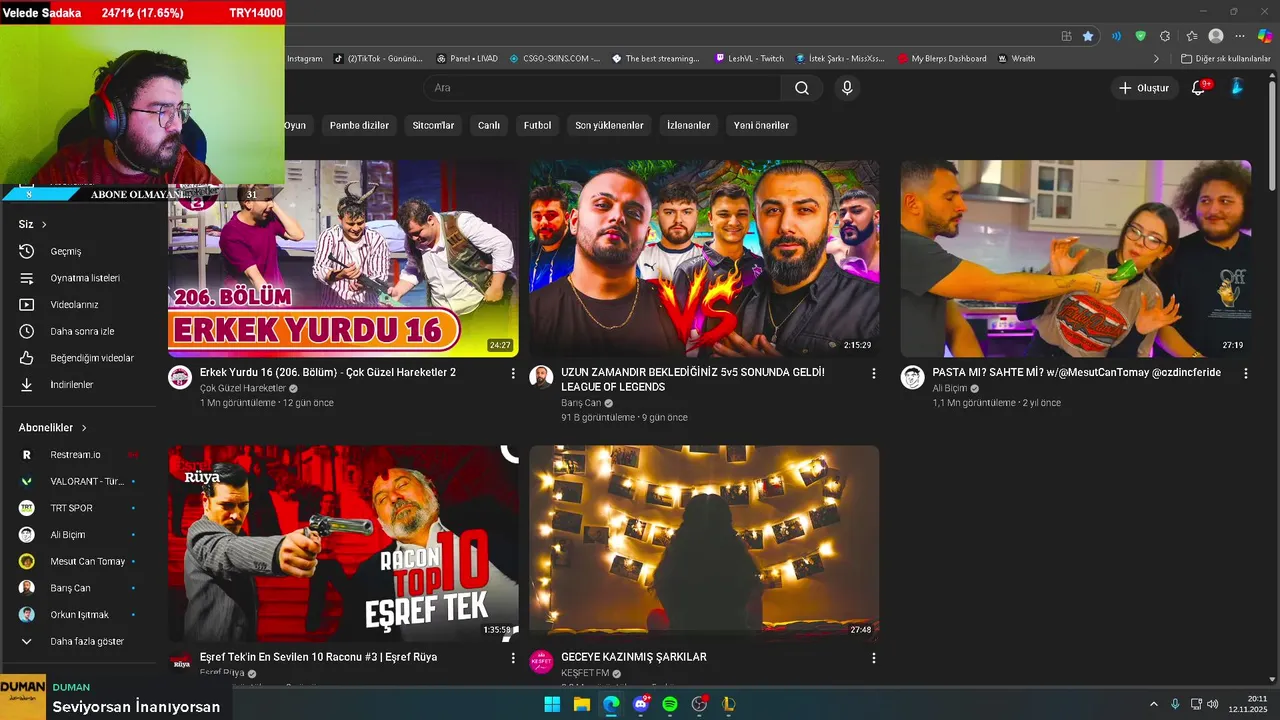Show more bookmarks with the overflow chevron
Viewport: 1280px width, 720px height.
[1157, 59]
